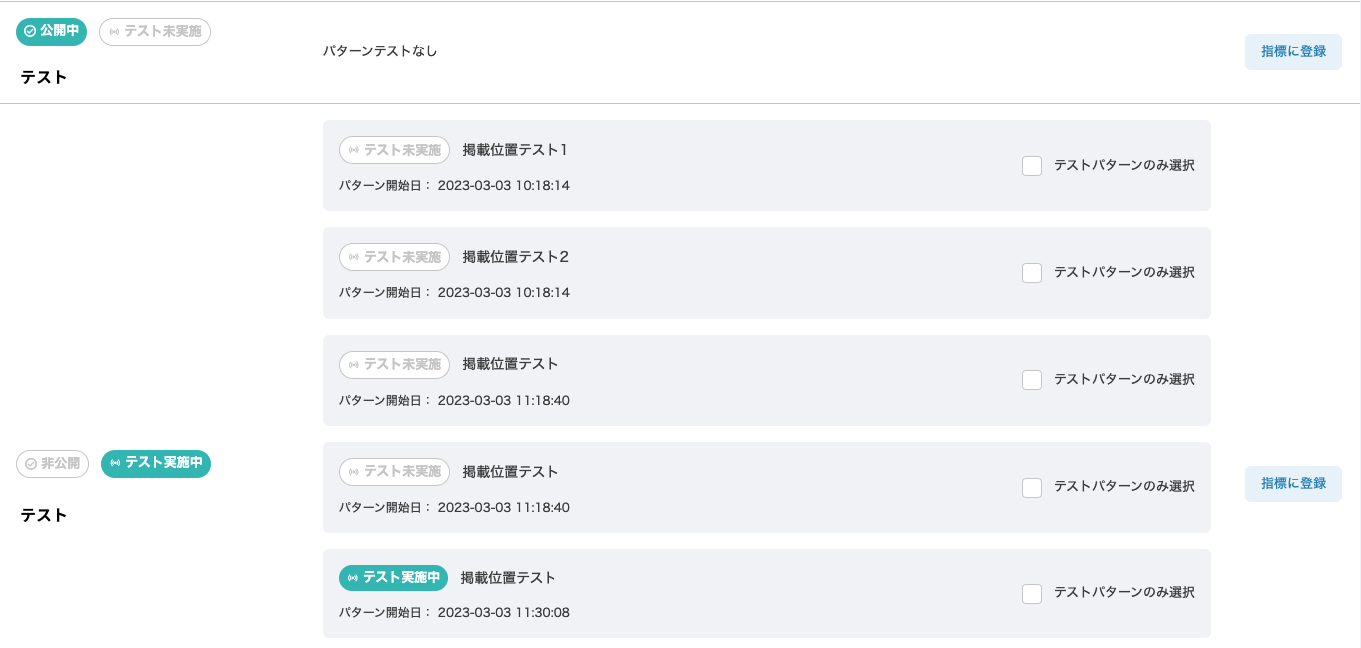
Task: Click broadcast icon in テスト実施中 badge beside 非公開
Action: [x=115, y=463]
